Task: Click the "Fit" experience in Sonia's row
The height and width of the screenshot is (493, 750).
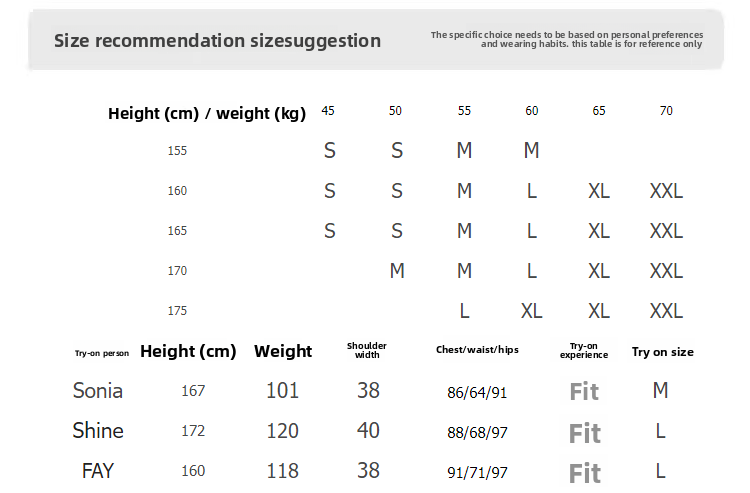Action: click(x=585, y=391)
